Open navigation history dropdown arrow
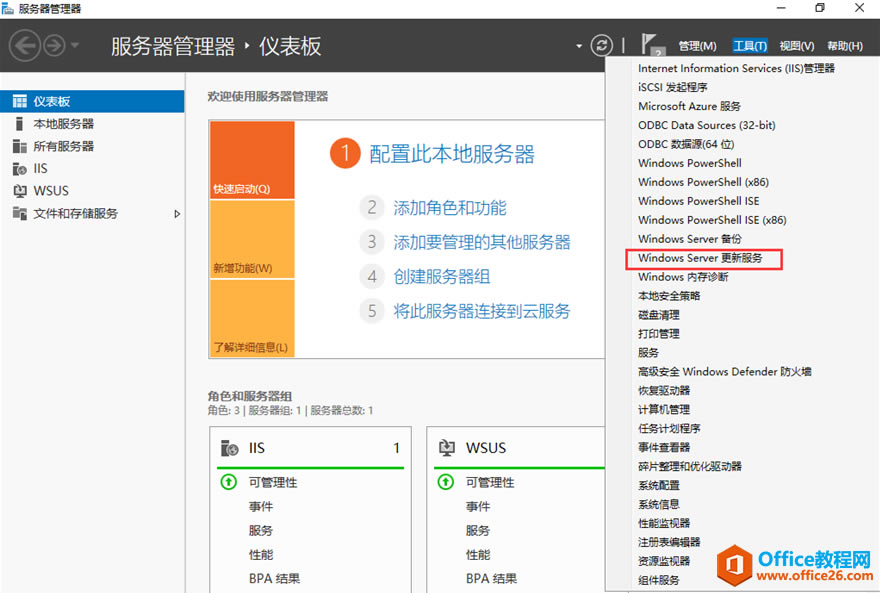 [x=75, y=45]
